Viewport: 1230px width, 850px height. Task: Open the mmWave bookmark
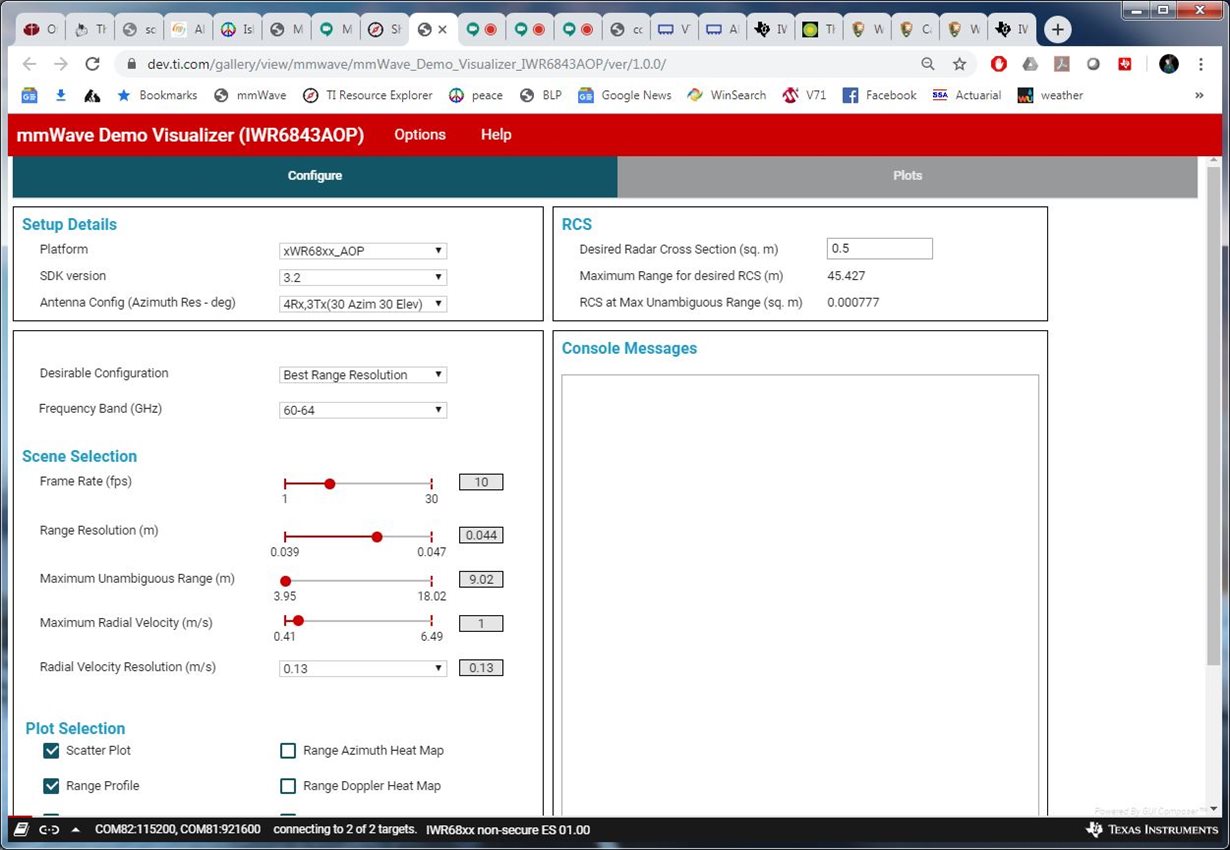[x=249, y=95]
